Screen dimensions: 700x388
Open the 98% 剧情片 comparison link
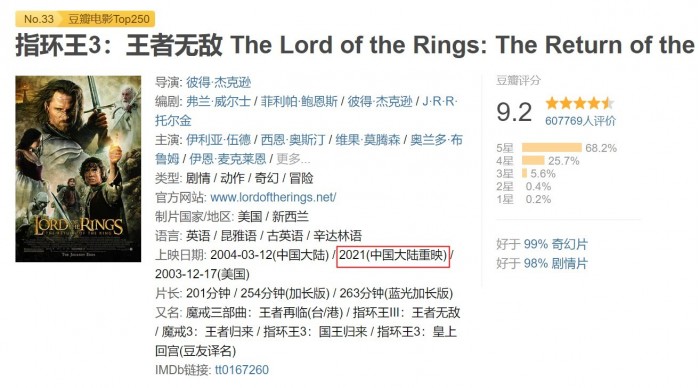[x=555, y=263]
